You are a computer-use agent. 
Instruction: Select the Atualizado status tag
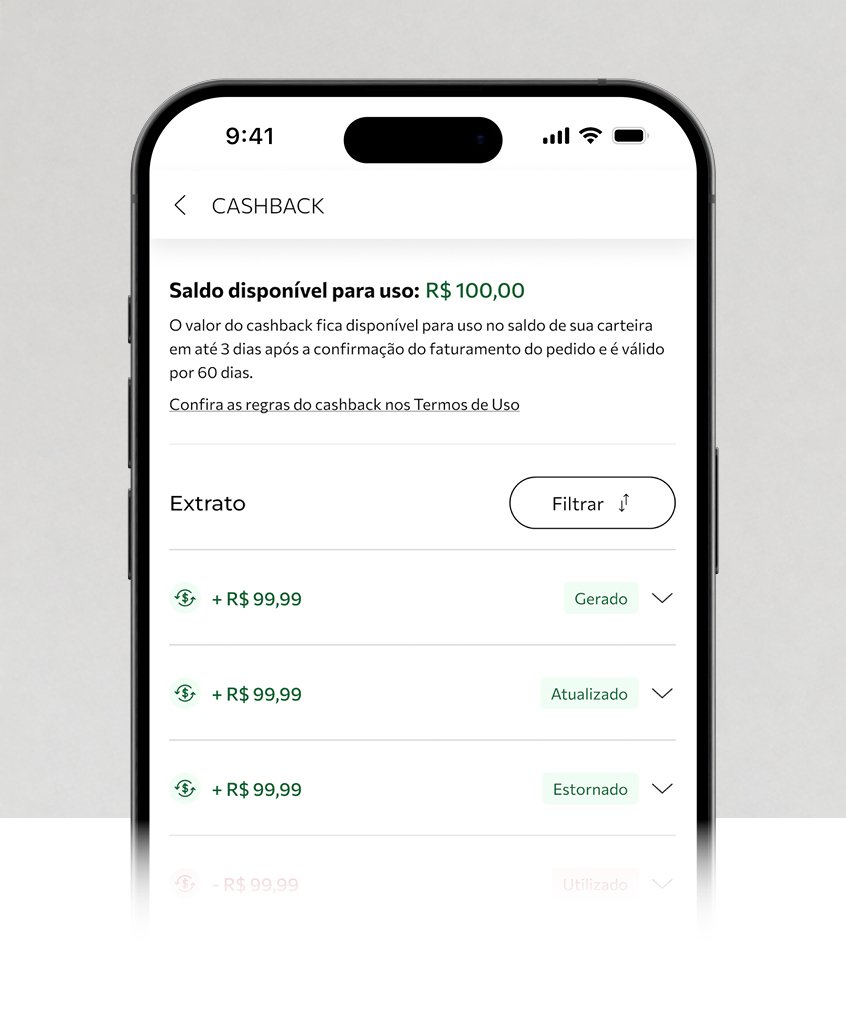(x=589, y=694)
